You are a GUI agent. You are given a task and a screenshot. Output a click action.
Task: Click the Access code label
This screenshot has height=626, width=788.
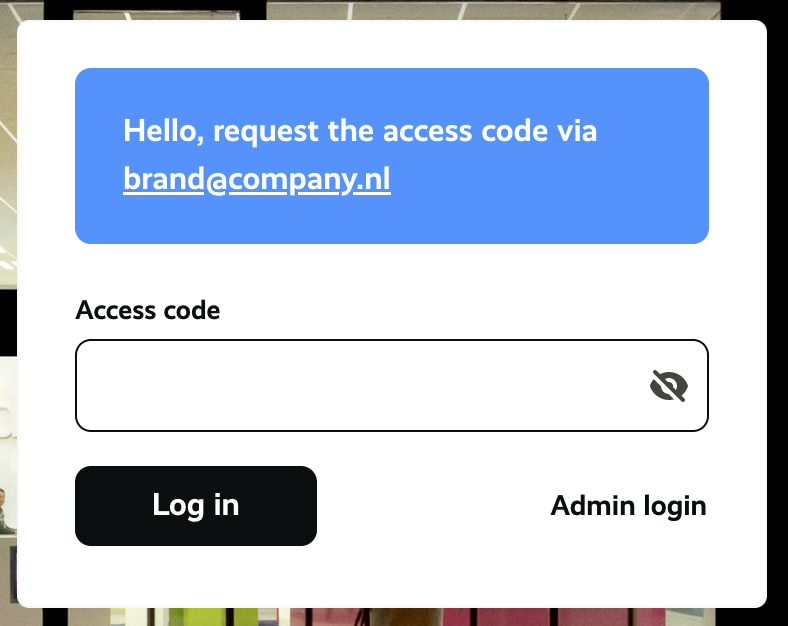pos(148,310)
